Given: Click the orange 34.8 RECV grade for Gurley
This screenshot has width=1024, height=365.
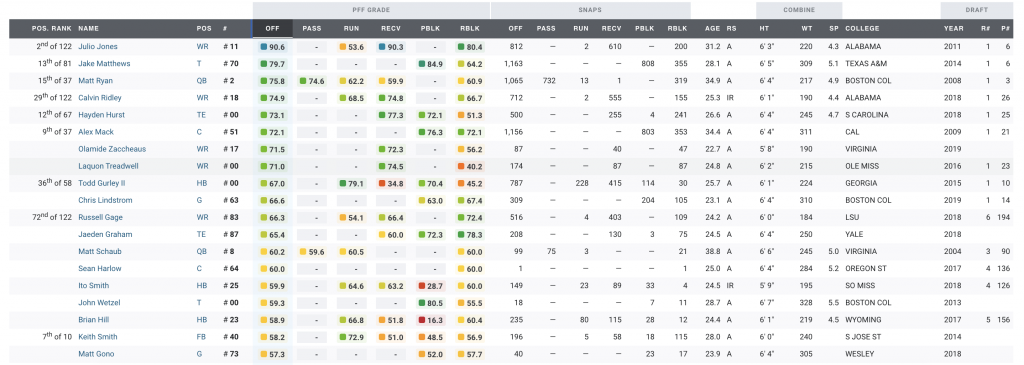Looking at the screenshot, I should (x=391, y=183).
